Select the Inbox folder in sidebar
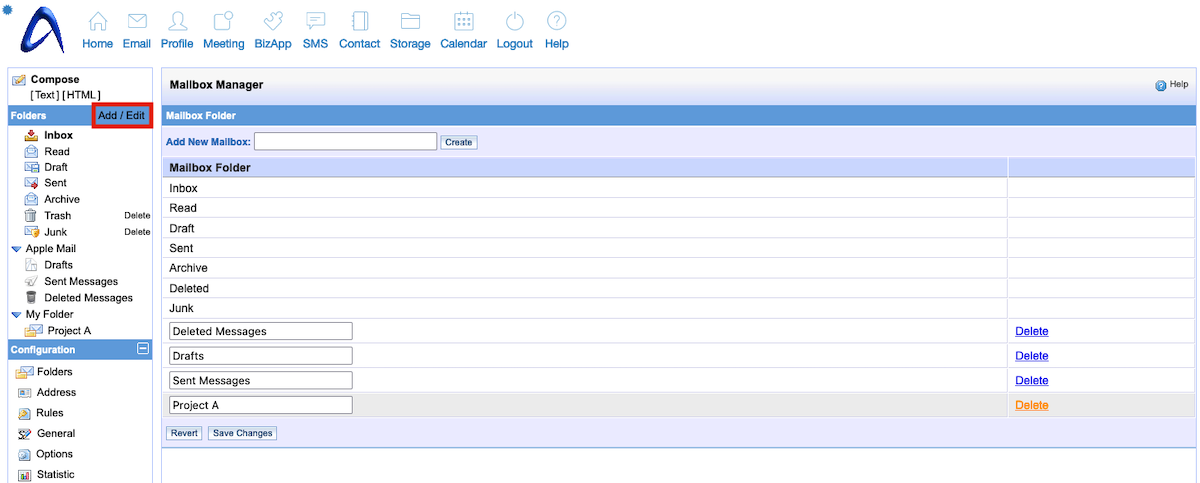This screenshot has height=483, width=1200. [x=58, y=135]
